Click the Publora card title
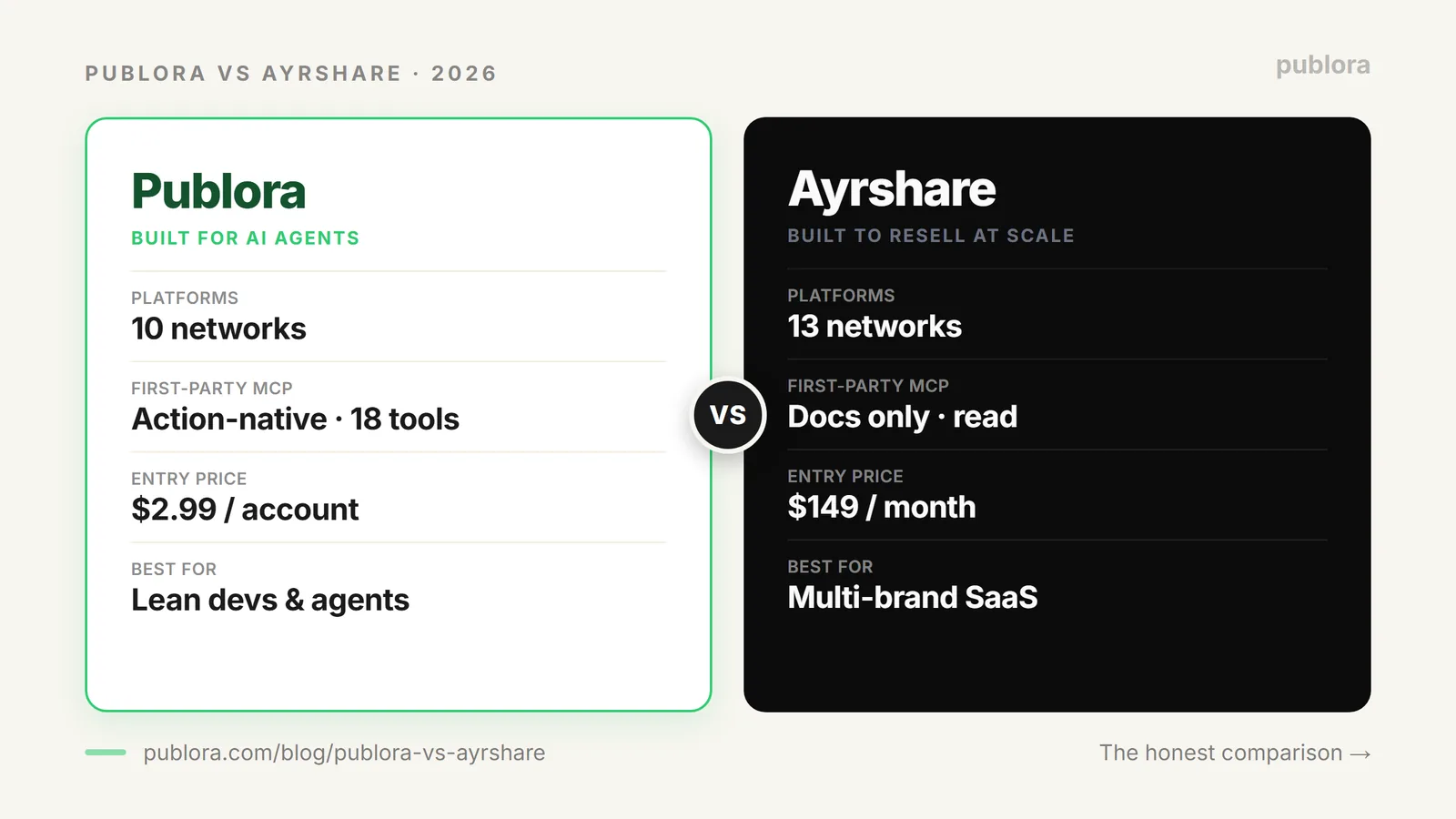 pos(218,191)
